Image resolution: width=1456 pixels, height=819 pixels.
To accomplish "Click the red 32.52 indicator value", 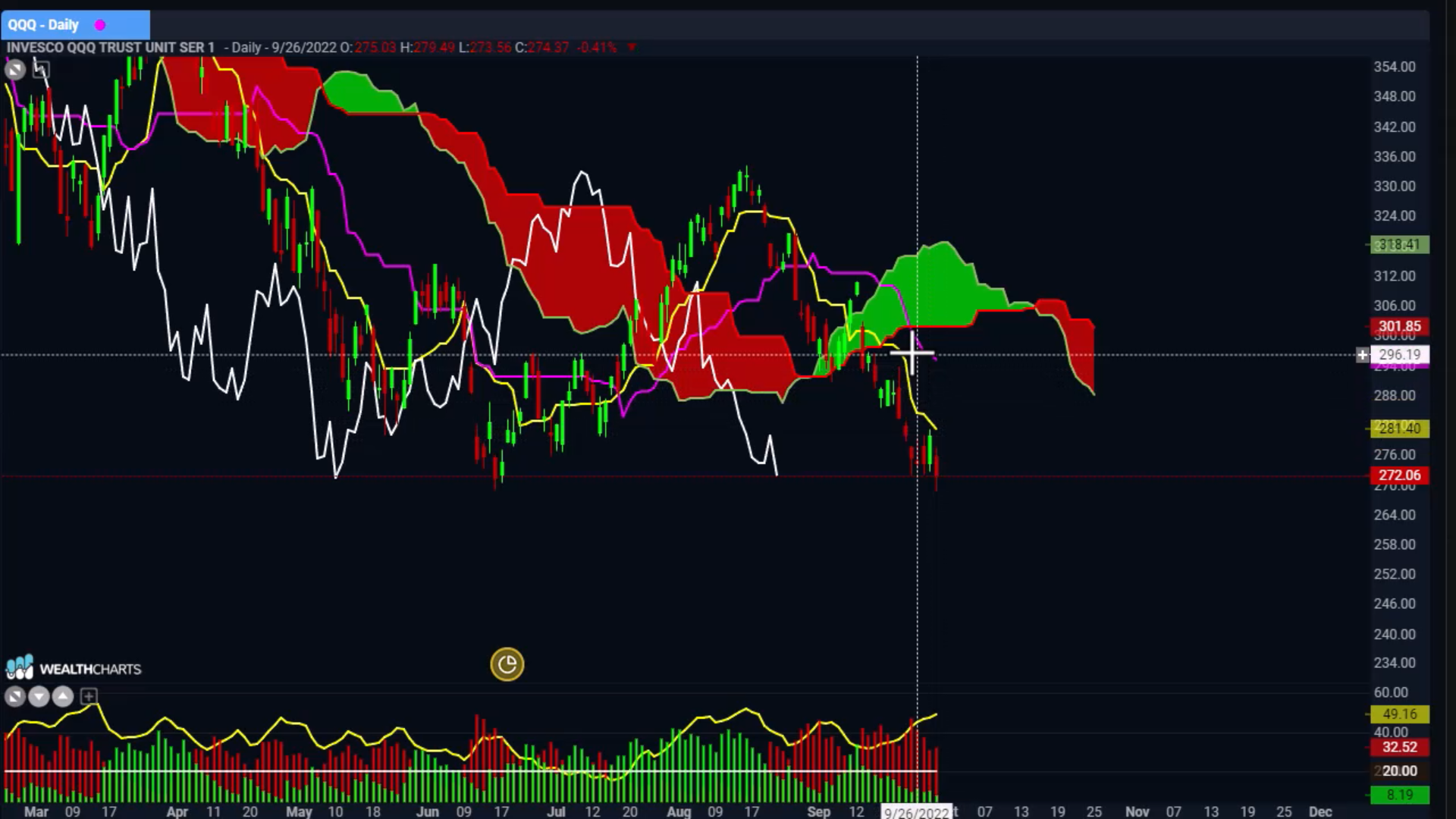I will coord(1399,747).
